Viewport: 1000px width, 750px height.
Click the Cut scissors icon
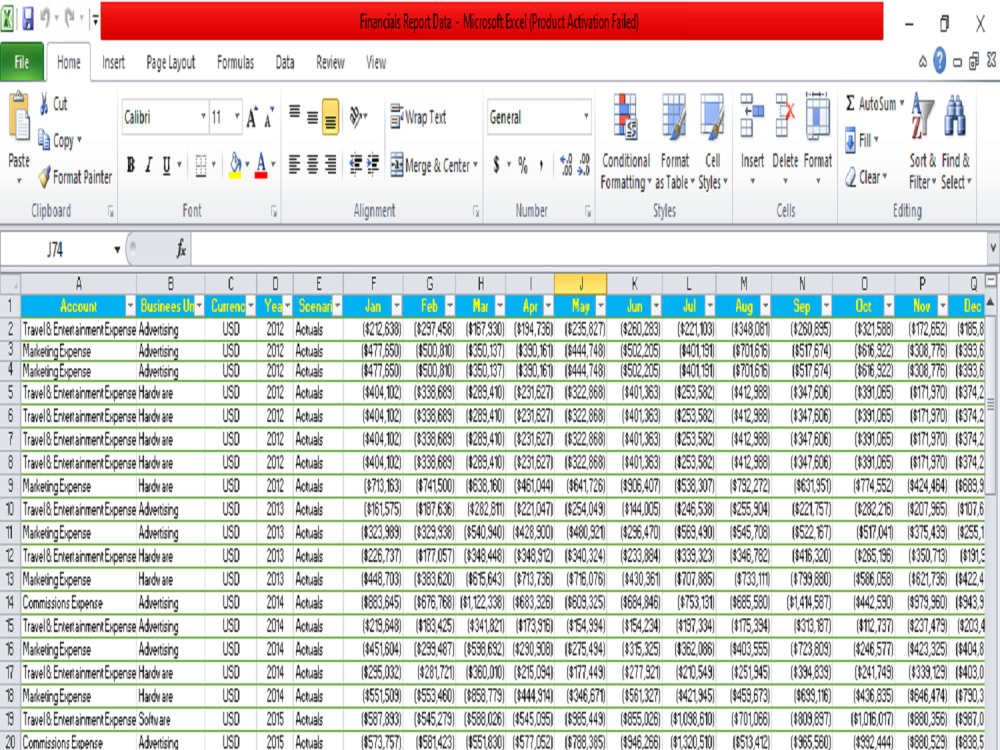(44, 103)
